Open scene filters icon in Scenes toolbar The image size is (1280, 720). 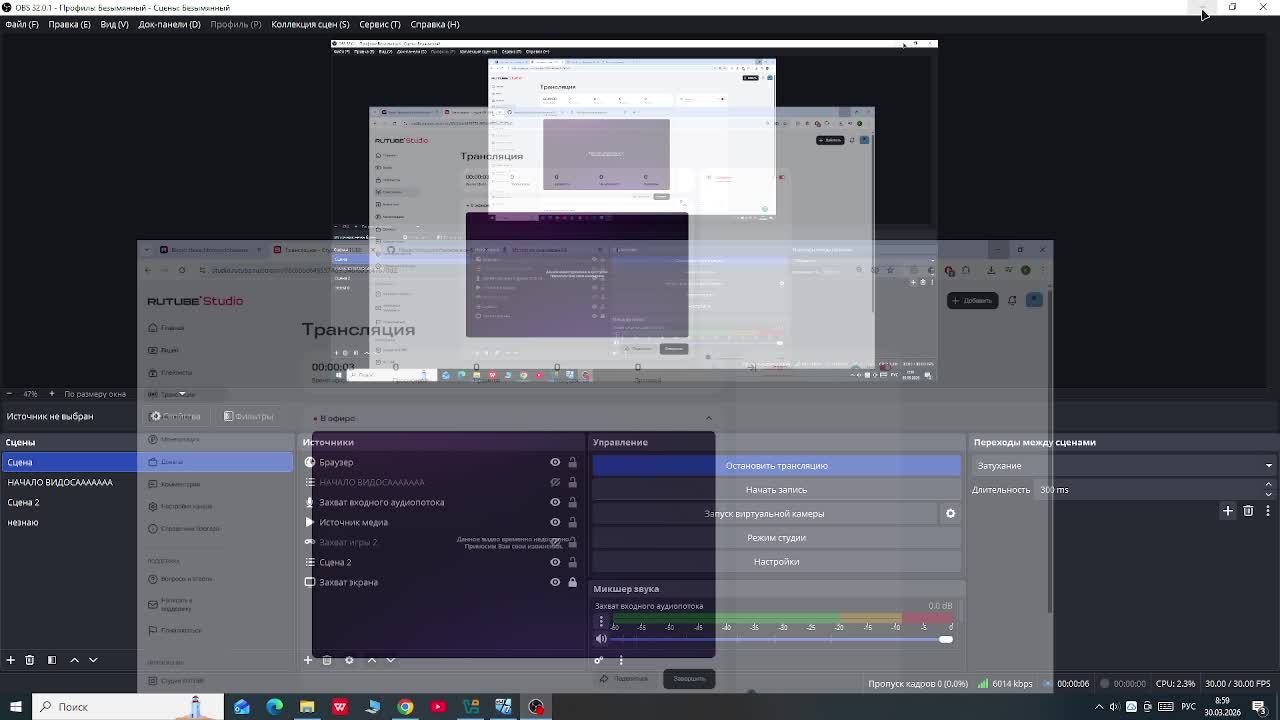pos(51,660)
